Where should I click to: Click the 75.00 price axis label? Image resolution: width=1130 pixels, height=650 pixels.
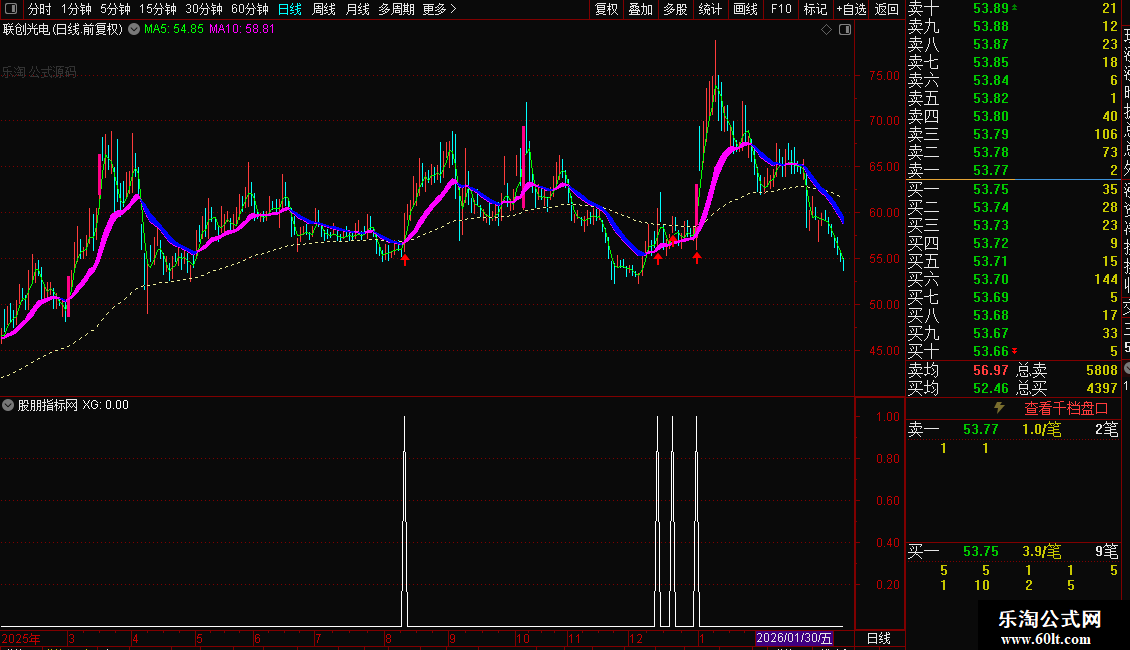pos(884,76)
